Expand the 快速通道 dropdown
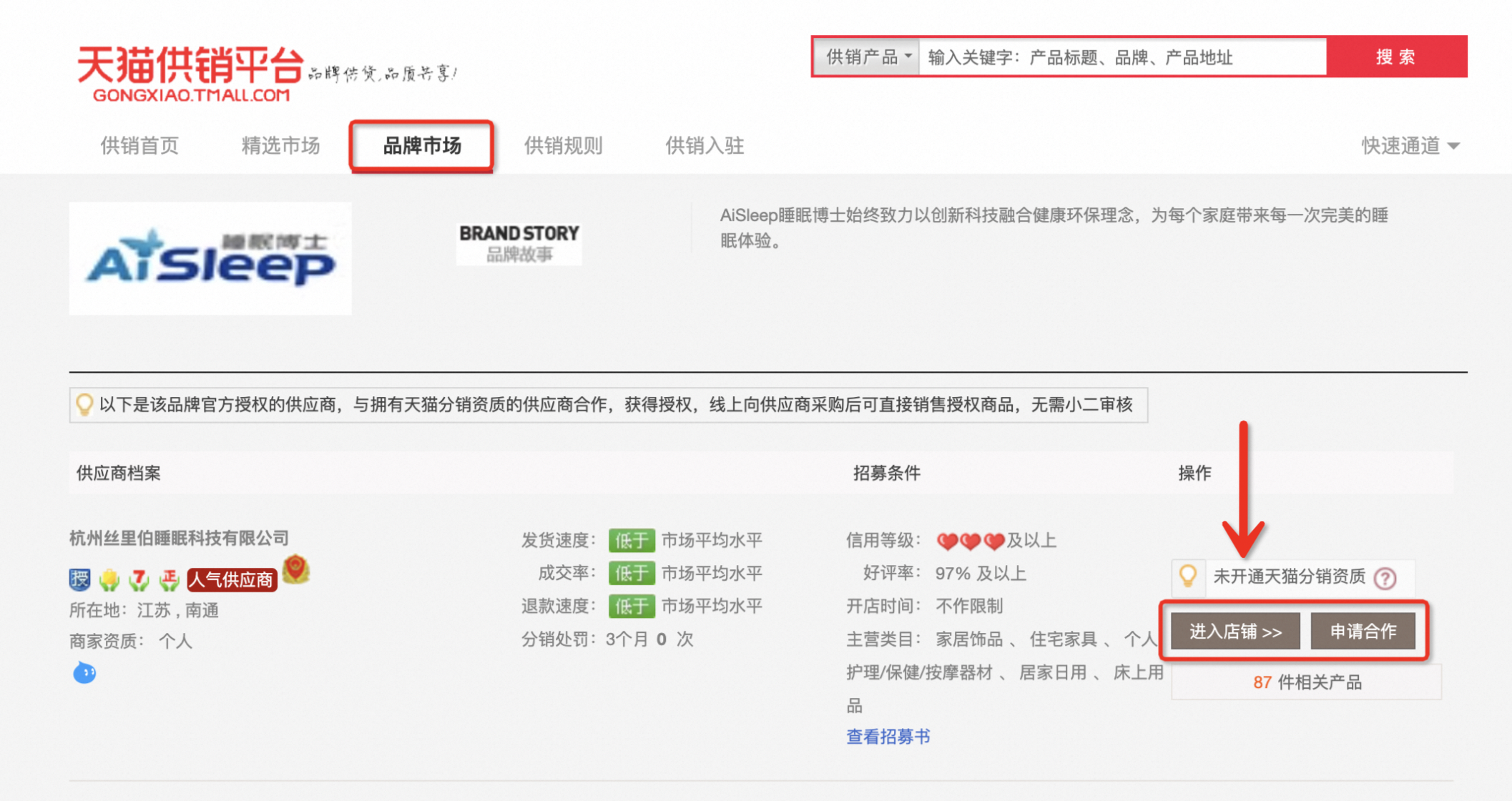Screen dimensions: 1512x801 point(1410,146)
